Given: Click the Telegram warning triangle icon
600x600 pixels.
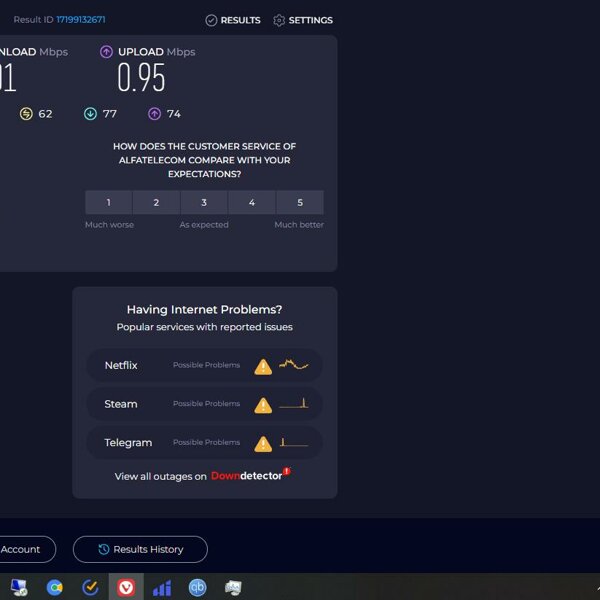Looking at the screenshot, I should [263, 444].
